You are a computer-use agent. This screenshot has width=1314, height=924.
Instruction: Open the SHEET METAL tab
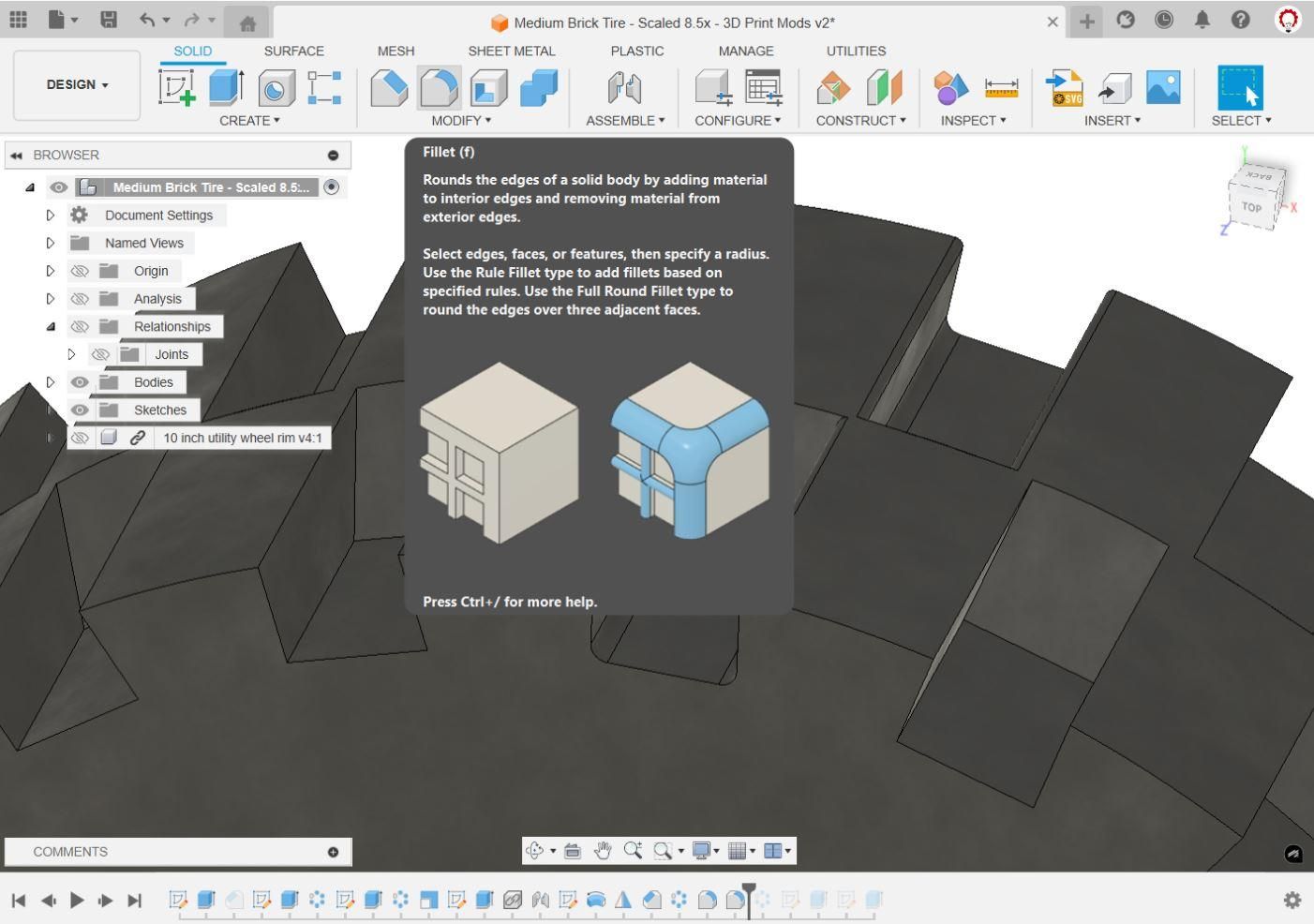coord(512,52)
